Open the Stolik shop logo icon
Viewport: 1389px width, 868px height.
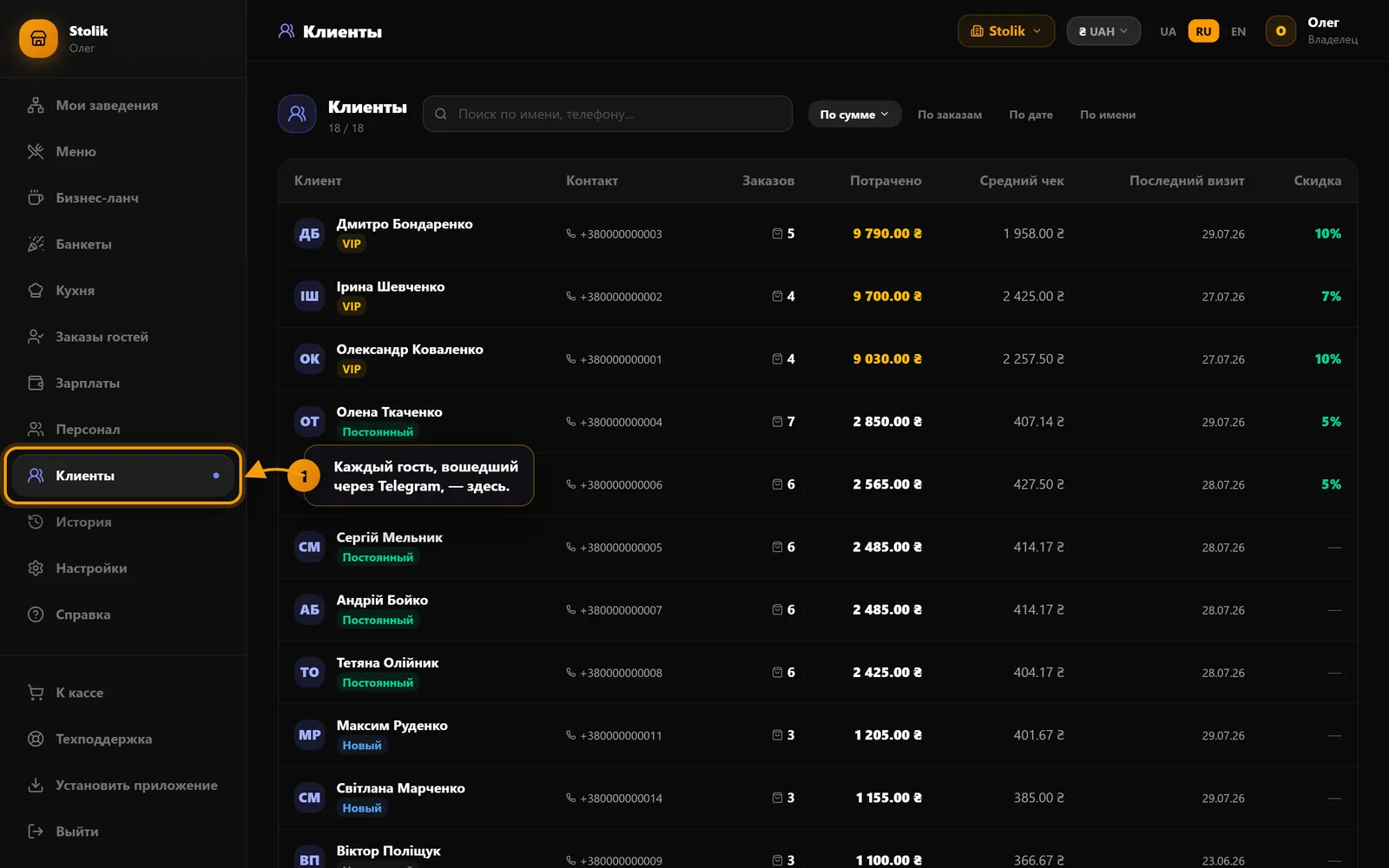point(38,38)
